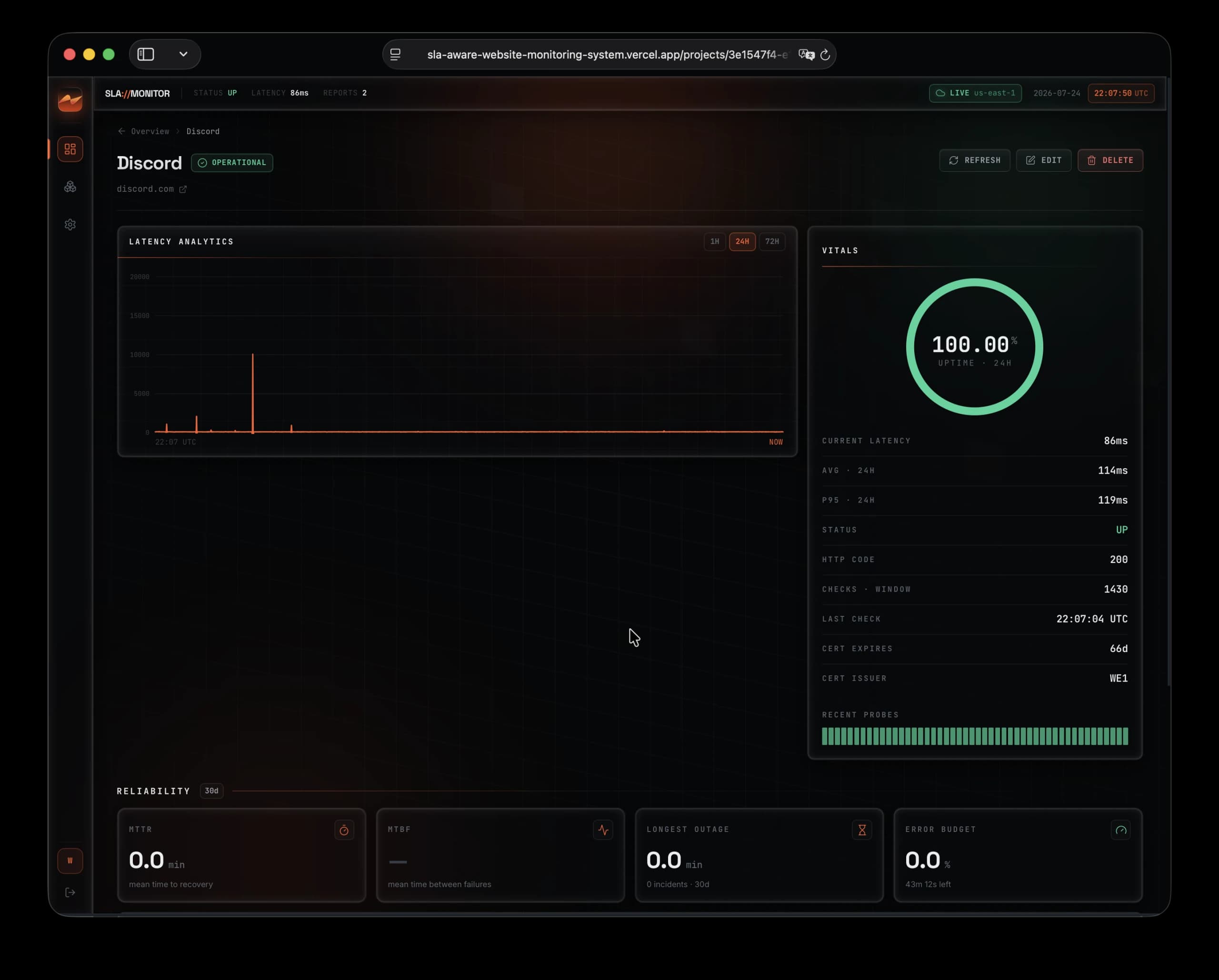Click the back arrow next to Overview
Viewport: 1219px width, 980px height.
pyautogui.click(x=121, y=131)
